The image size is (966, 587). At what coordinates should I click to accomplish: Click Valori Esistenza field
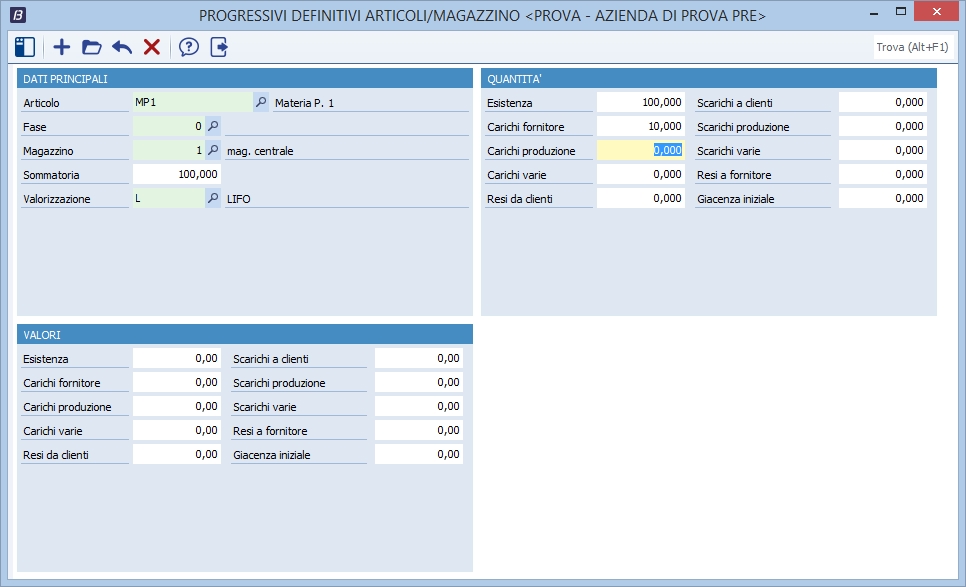[177, 358]
